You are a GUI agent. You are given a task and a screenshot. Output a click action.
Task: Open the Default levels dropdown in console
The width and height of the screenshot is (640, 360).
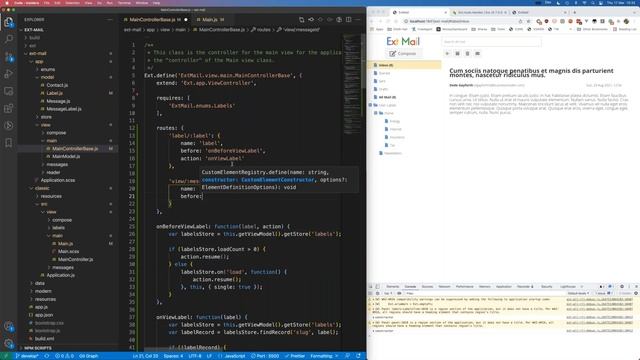(578, 293)
